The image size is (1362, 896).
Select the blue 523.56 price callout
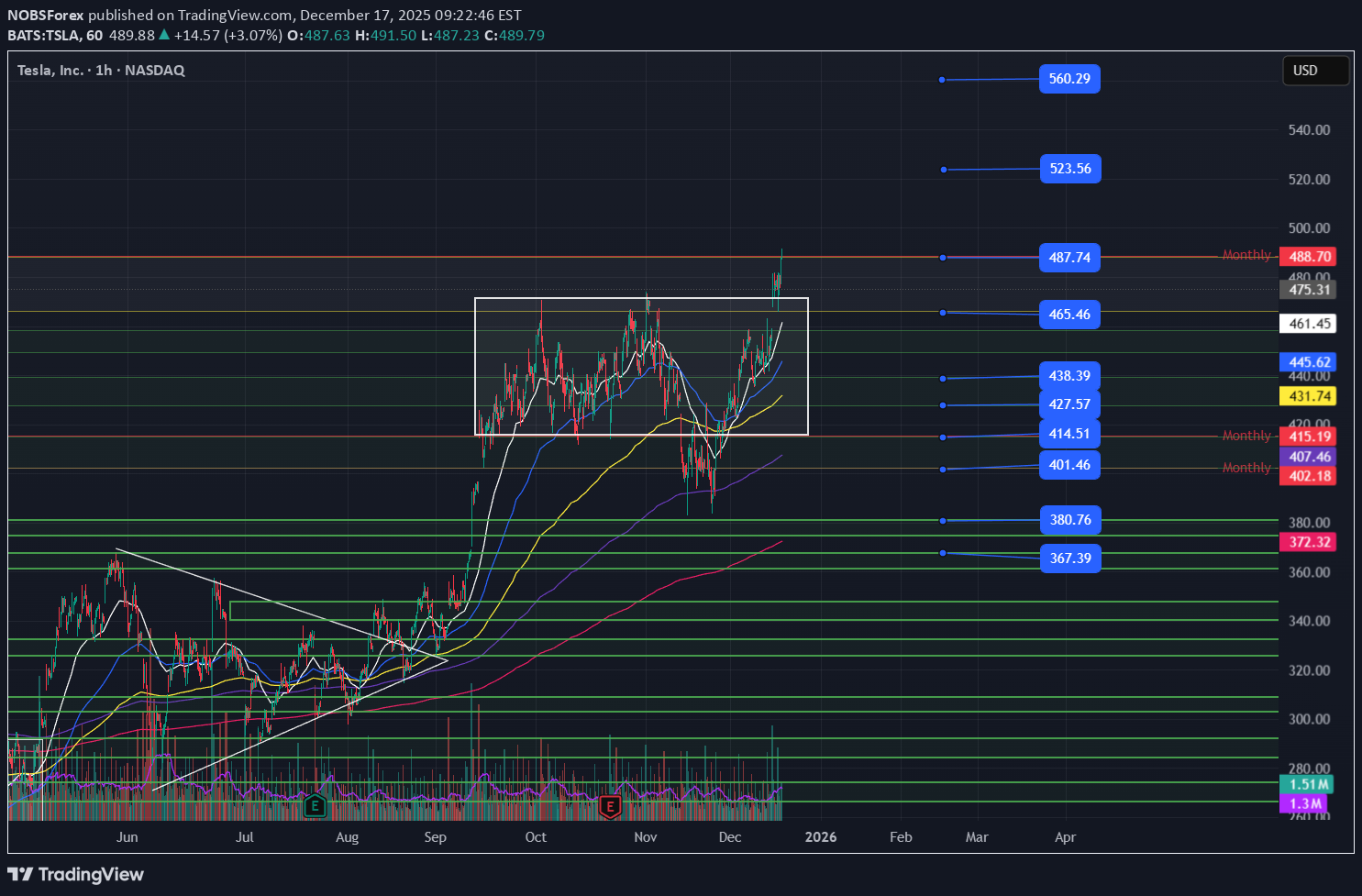click(1069, 169)
